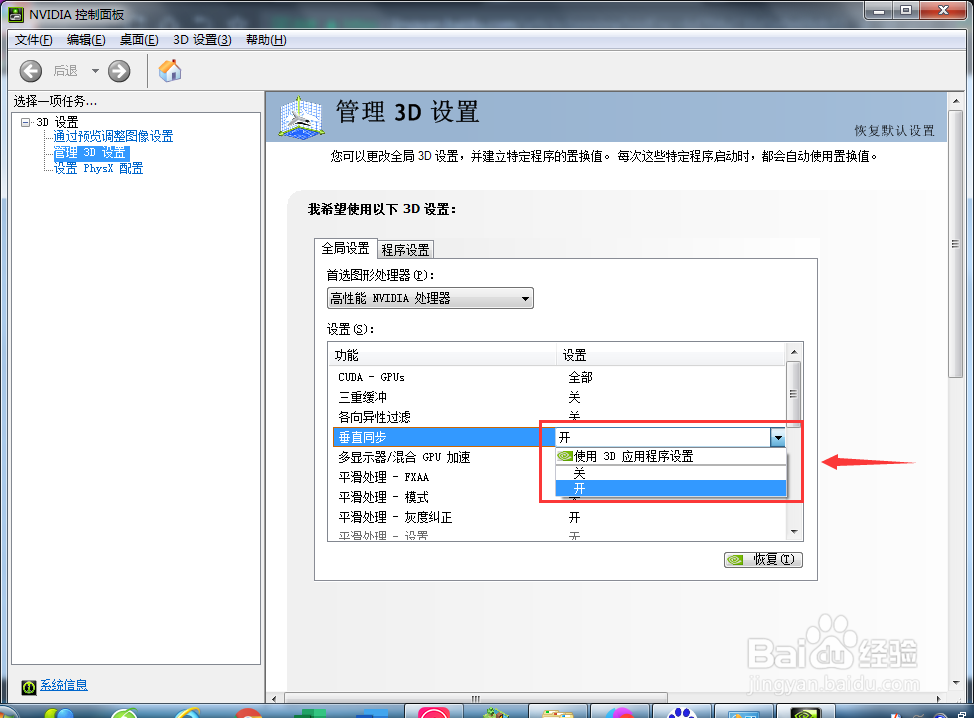
Task: Open the 帮助(H) menu
Action: coord(266,40)
